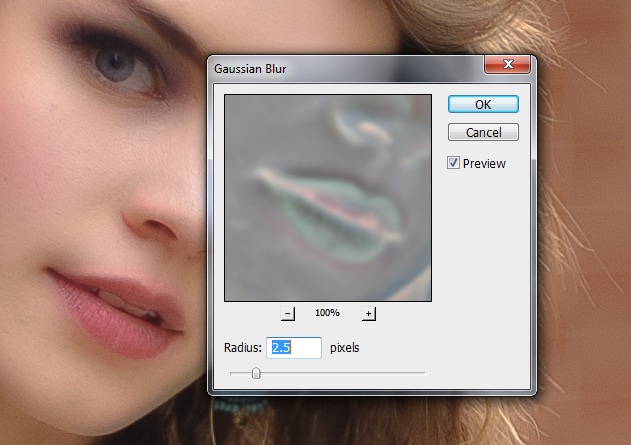Click the Radius slider handle
The width and height of the screenshot is (631, 445).
coord(256,373)
